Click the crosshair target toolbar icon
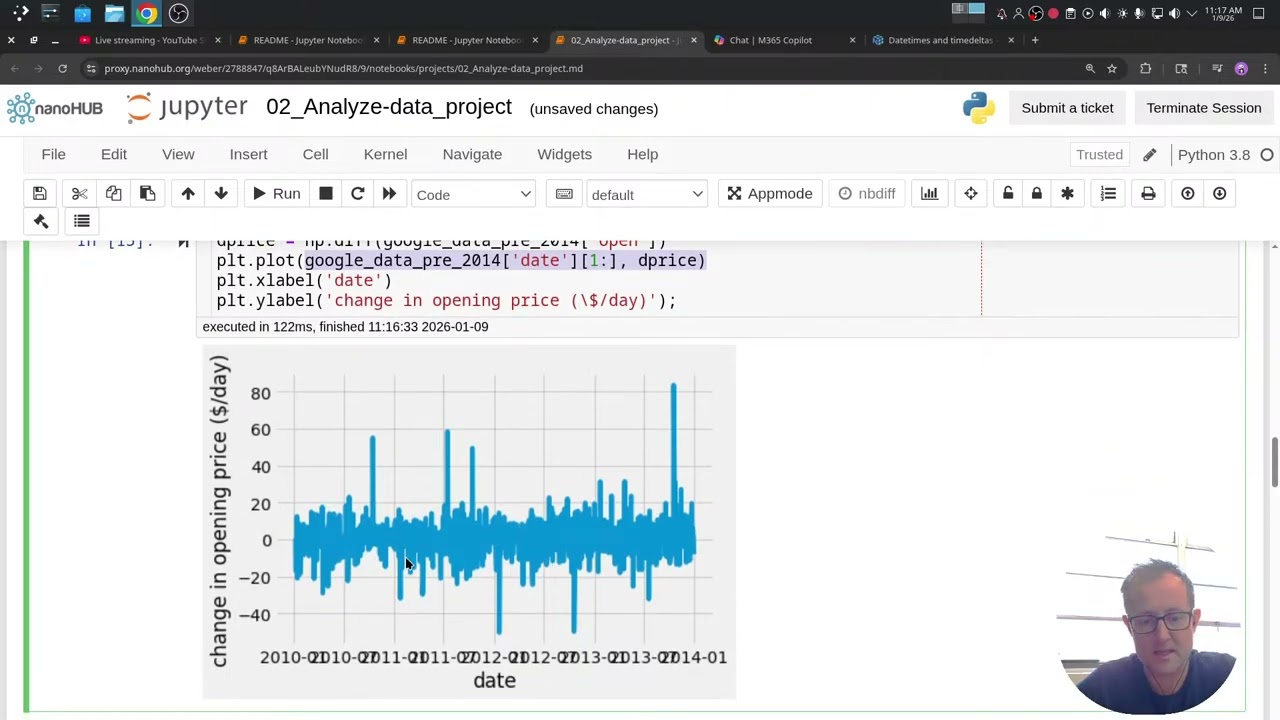Image resolution: width=1280 pixels, height=720 pixels. (971, 194)
